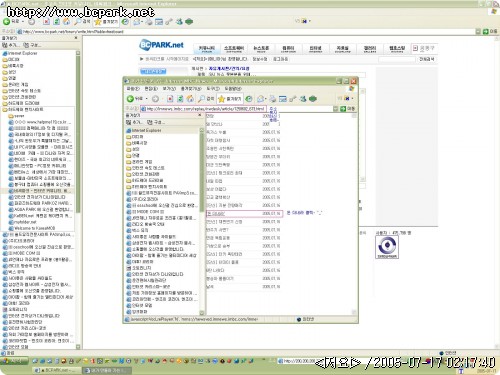Go Home in the BCPARK.net background window

pyautogui.click(x=67, y=22)
